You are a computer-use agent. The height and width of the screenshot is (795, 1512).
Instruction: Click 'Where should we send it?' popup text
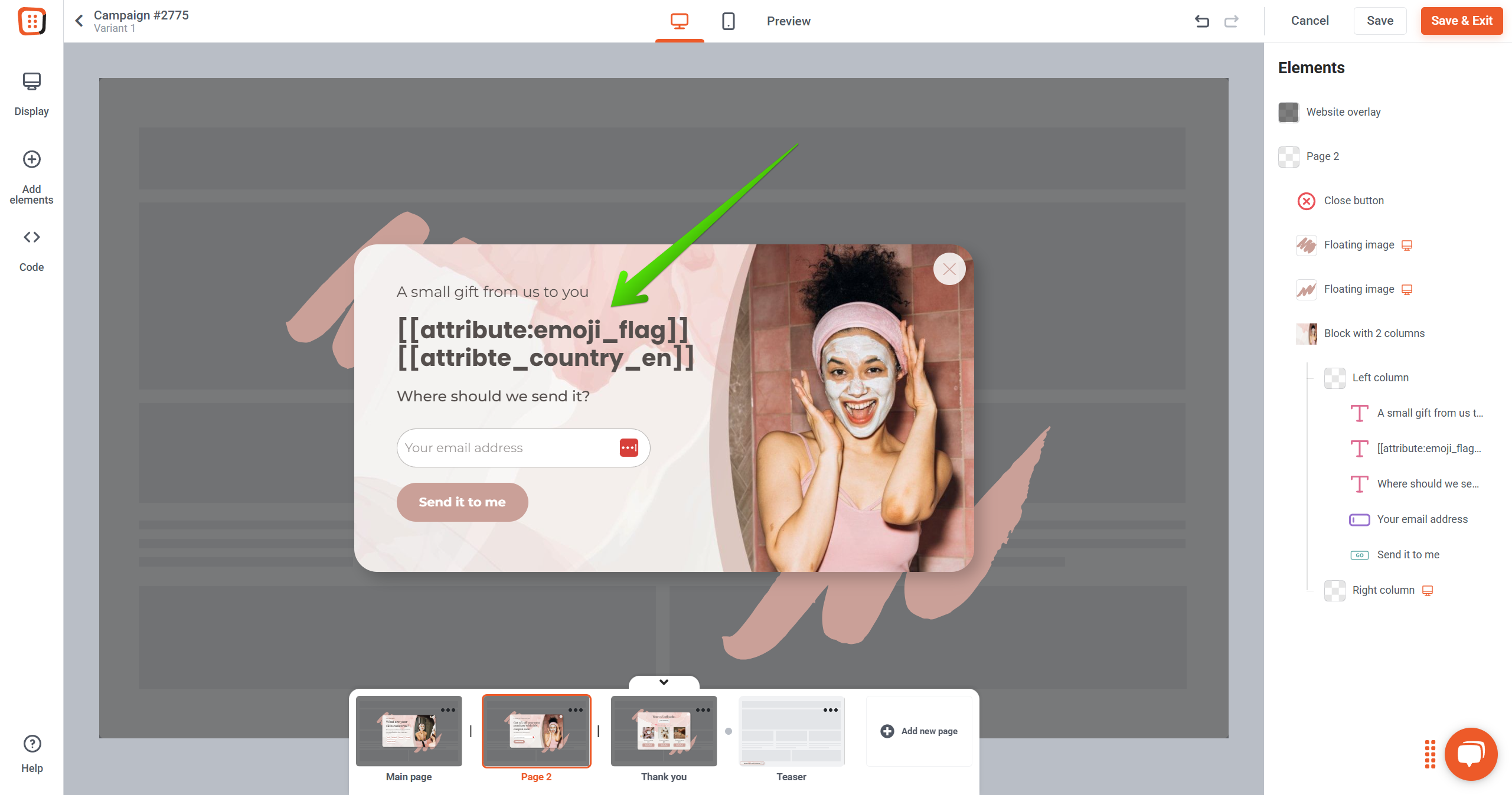(x=493, y=396)
